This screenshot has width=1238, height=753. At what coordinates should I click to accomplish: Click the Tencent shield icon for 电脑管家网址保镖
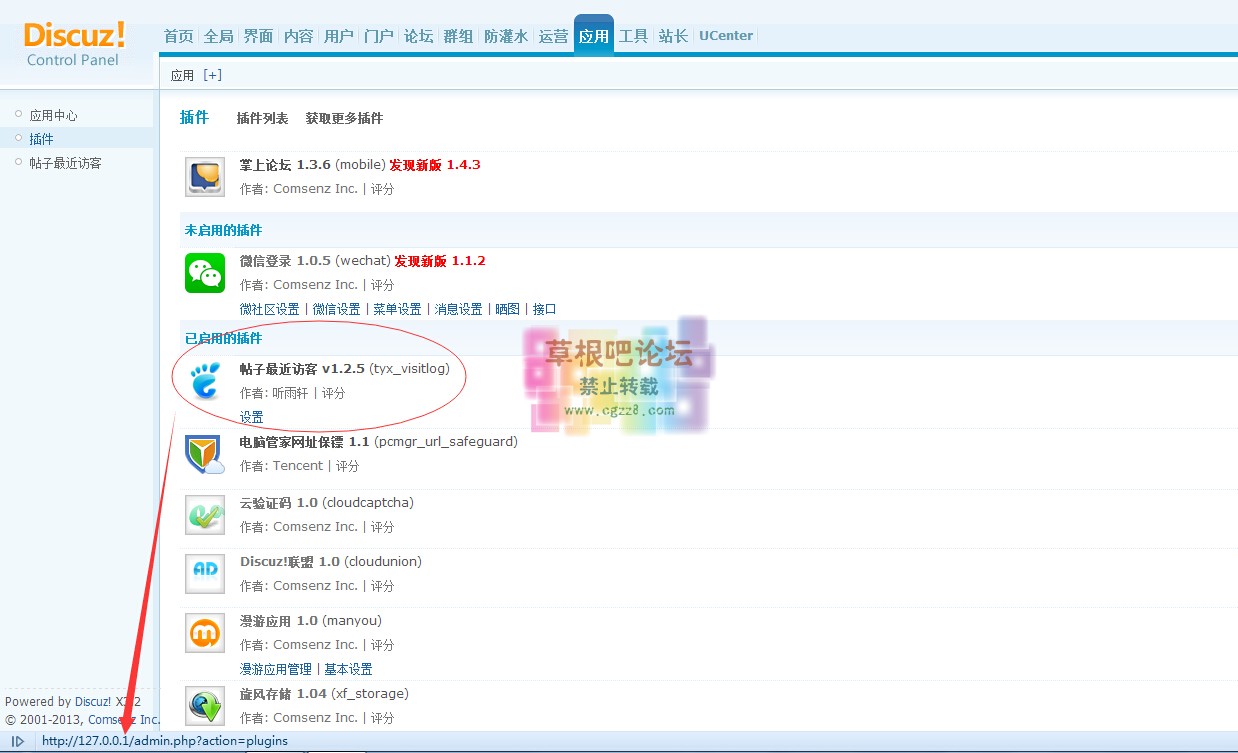coord(204,453)
